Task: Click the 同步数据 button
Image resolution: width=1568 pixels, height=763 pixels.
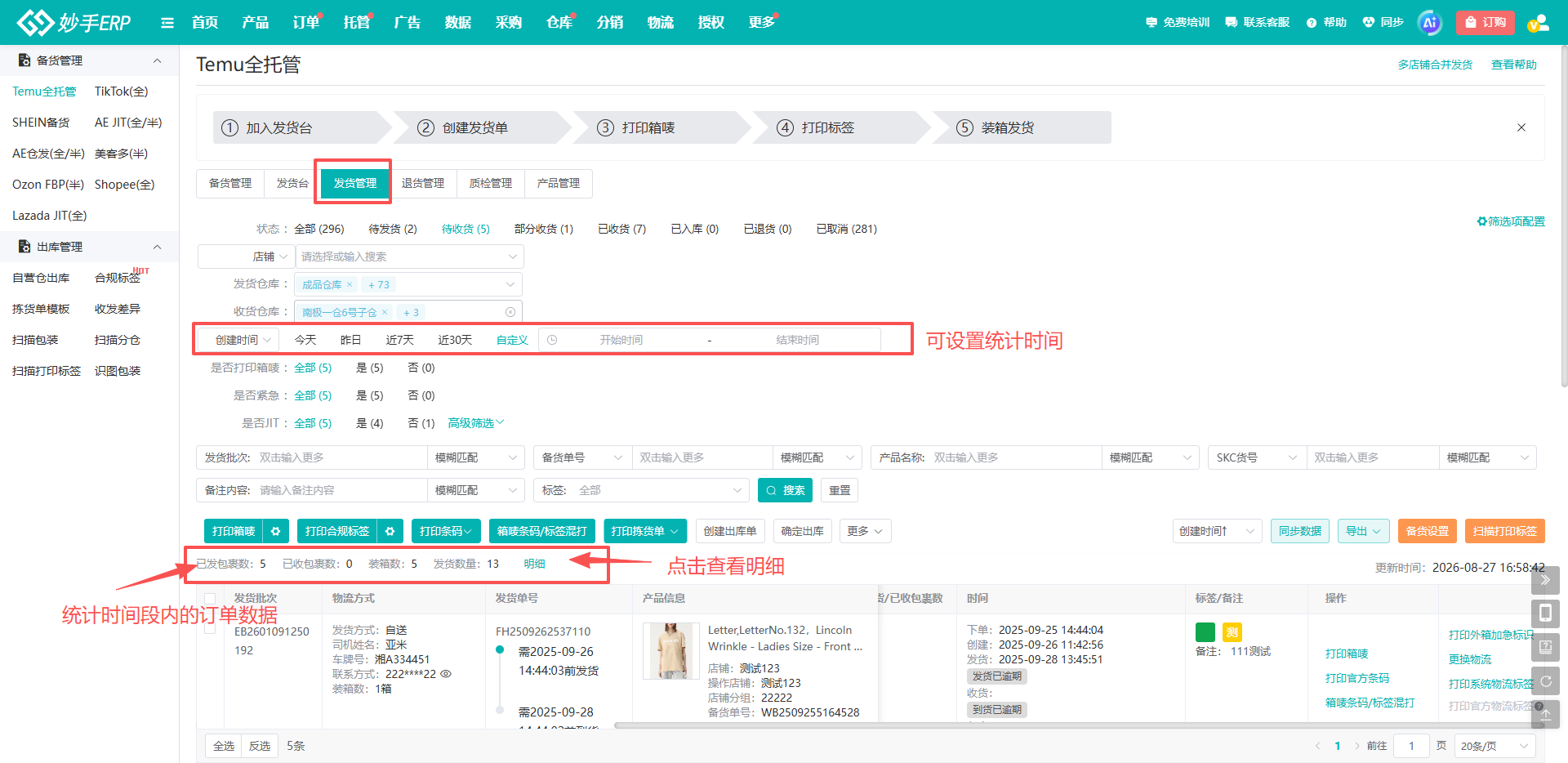Action: 1300,531
